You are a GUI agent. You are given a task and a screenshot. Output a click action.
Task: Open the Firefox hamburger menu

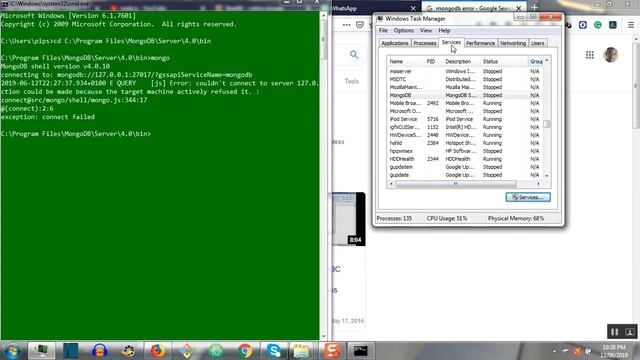click(x=631, y=25)
